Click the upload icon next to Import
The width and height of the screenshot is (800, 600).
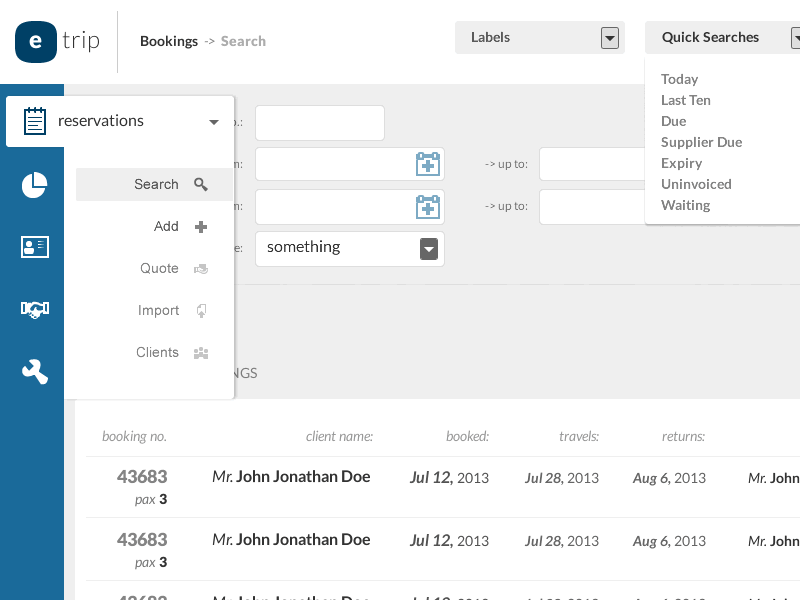click(200, 310)
